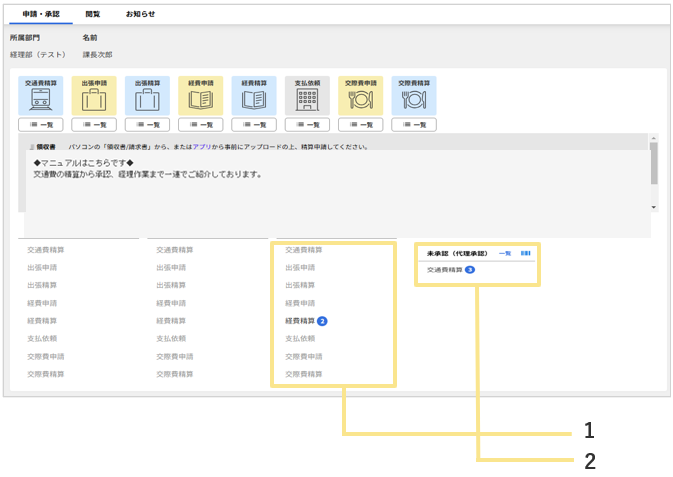Viewport: 673px width, 477px height.
Task: Click 一覧 button under 経費申請 tile
Action: tap(200, 125)
